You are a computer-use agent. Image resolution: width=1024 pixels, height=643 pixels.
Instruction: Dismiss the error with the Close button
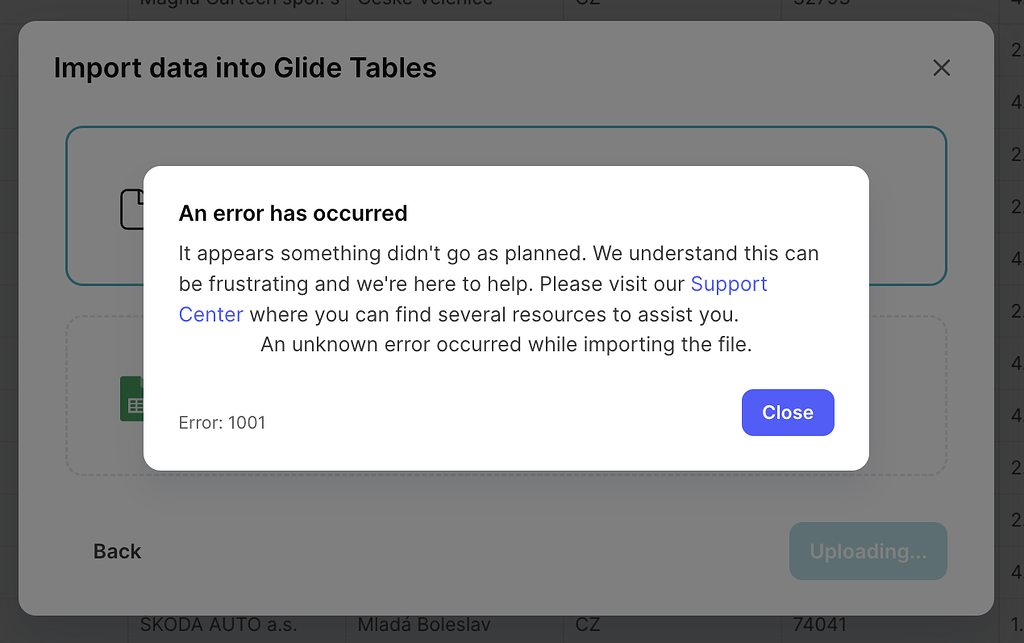(x=787, y=412)
